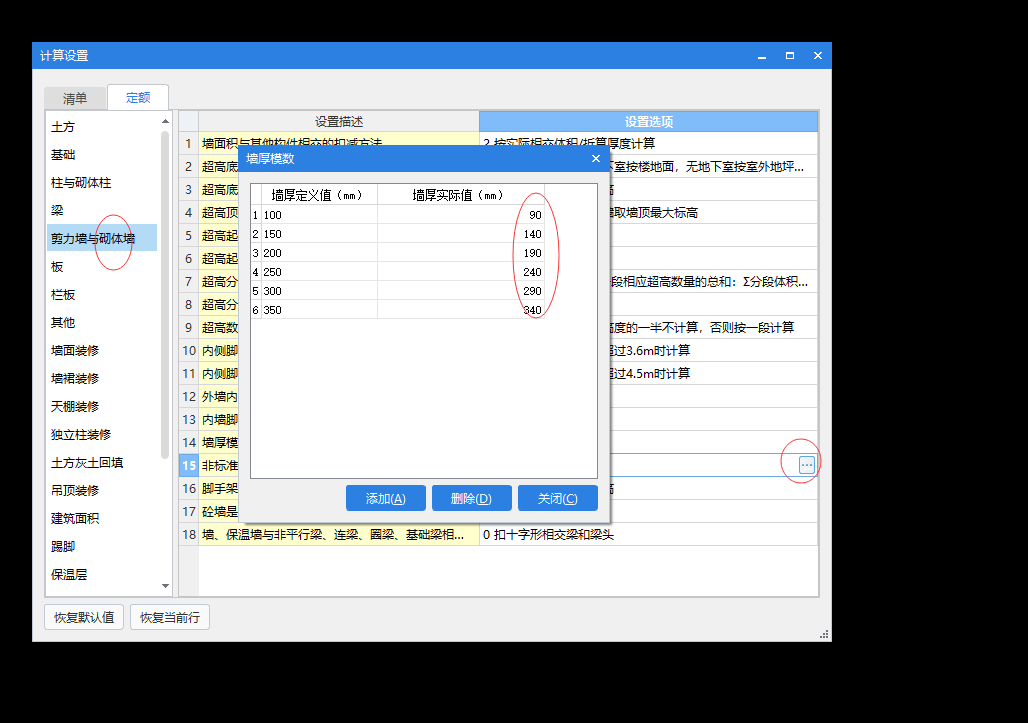Click row 10 option ending 3.6m时计算
This screenshot has width=1028, height=723.
pyautogui.click(x=713, y=351)
